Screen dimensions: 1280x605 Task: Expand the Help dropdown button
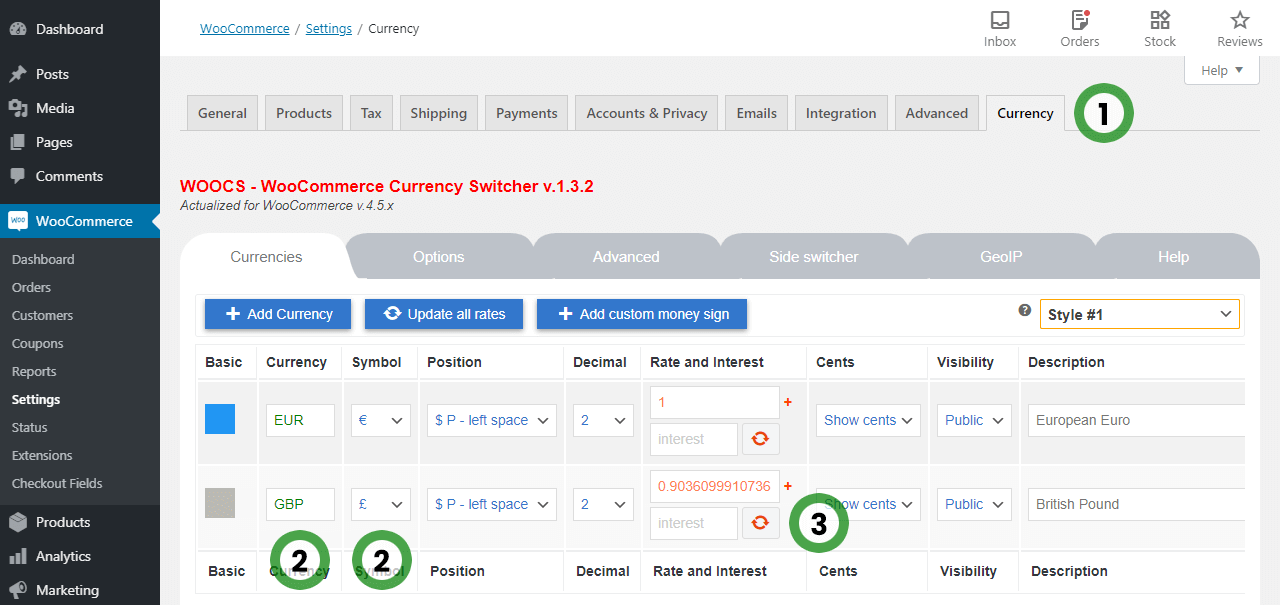click(1222, 71)
